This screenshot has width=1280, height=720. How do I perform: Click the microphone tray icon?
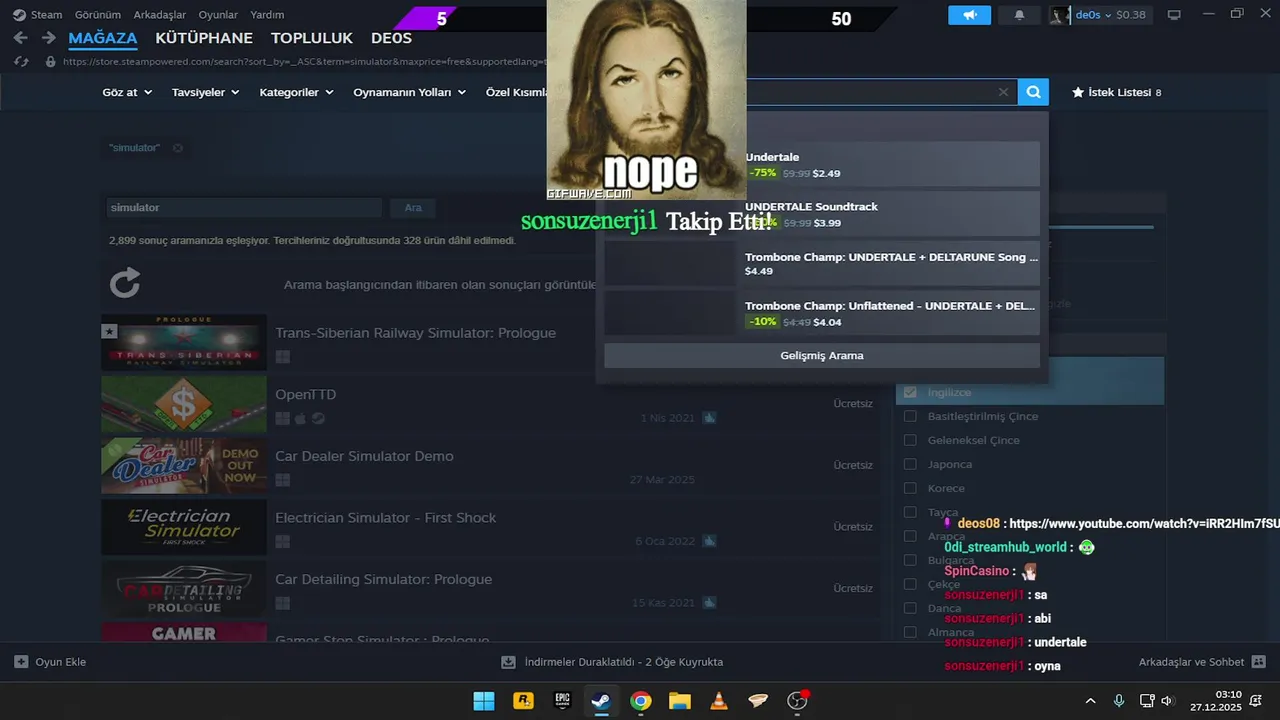click(x=1119, y=701)
